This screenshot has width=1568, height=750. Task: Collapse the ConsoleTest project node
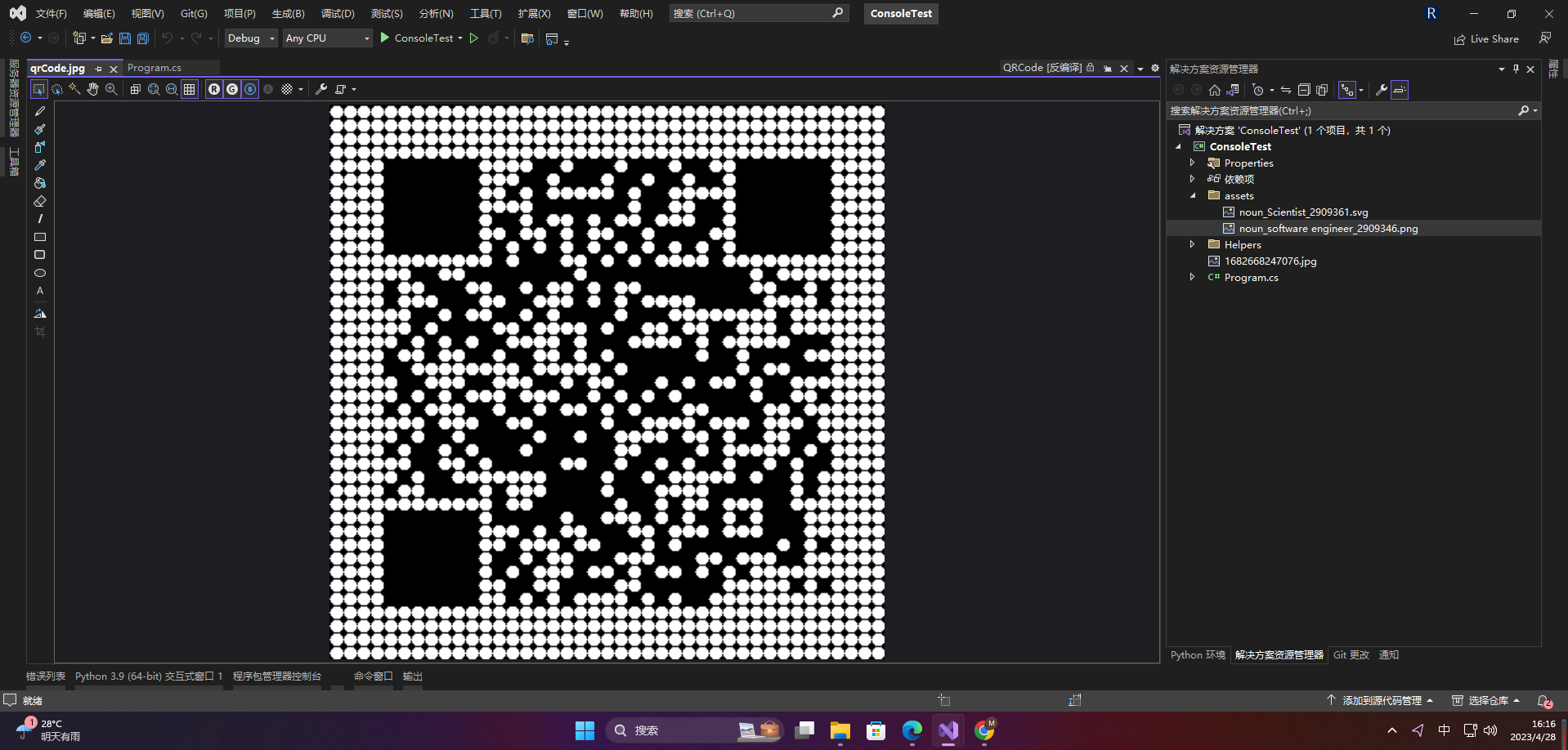pos(1178,147)
